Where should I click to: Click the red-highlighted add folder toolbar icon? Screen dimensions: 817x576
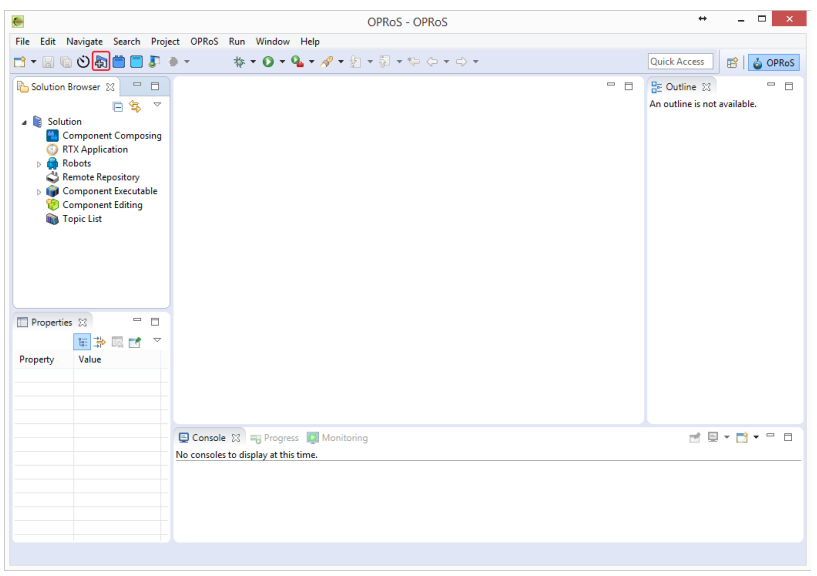(101, 62)
